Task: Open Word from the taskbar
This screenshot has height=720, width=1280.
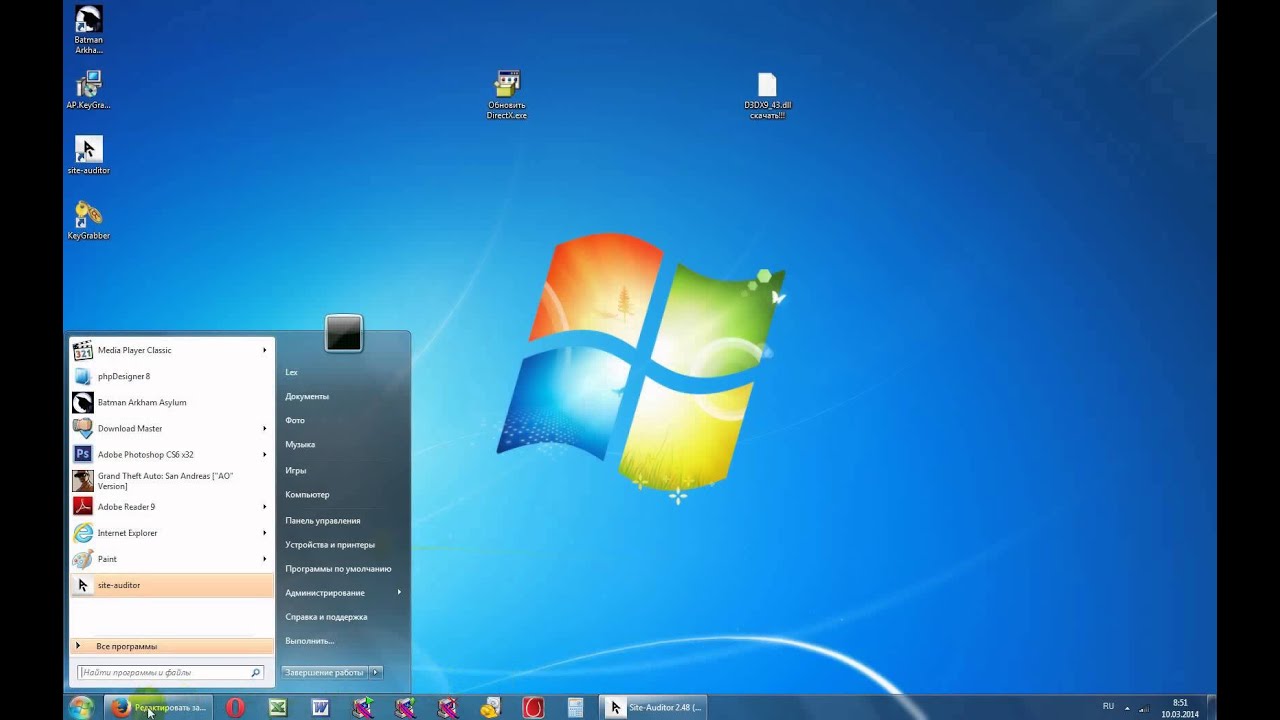Action: (x=320, y=707)
